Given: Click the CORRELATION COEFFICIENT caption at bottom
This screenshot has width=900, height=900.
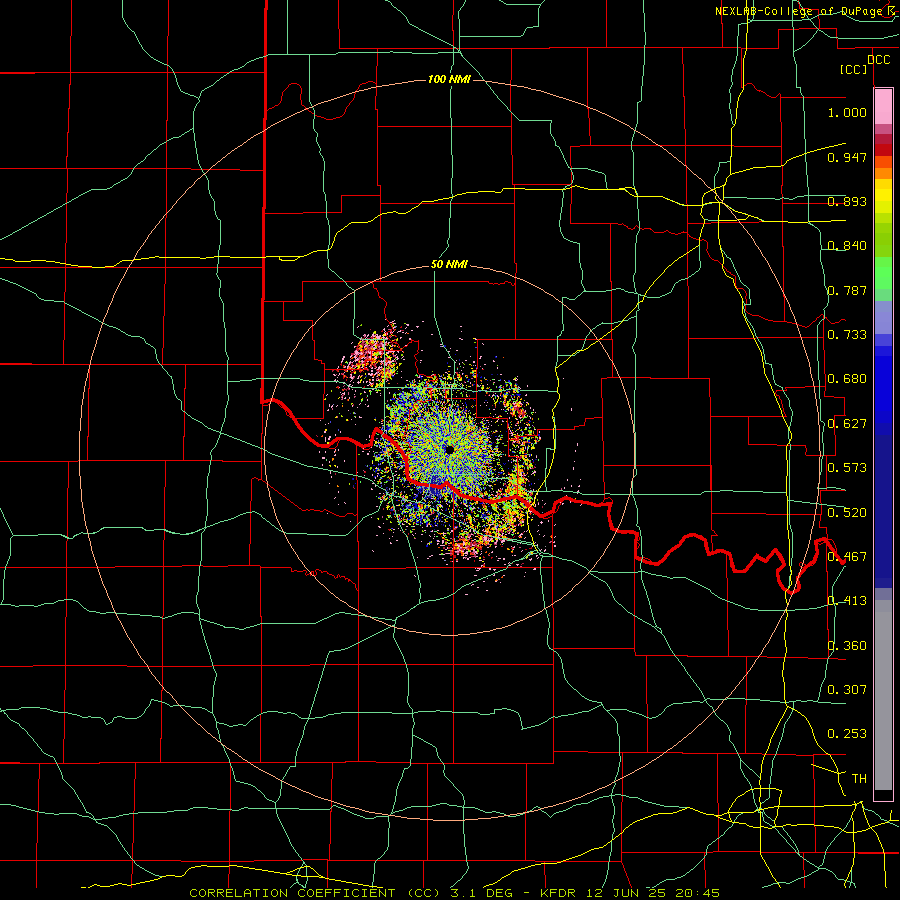Looking at the screenshot, I should click(x=292, y=893).
